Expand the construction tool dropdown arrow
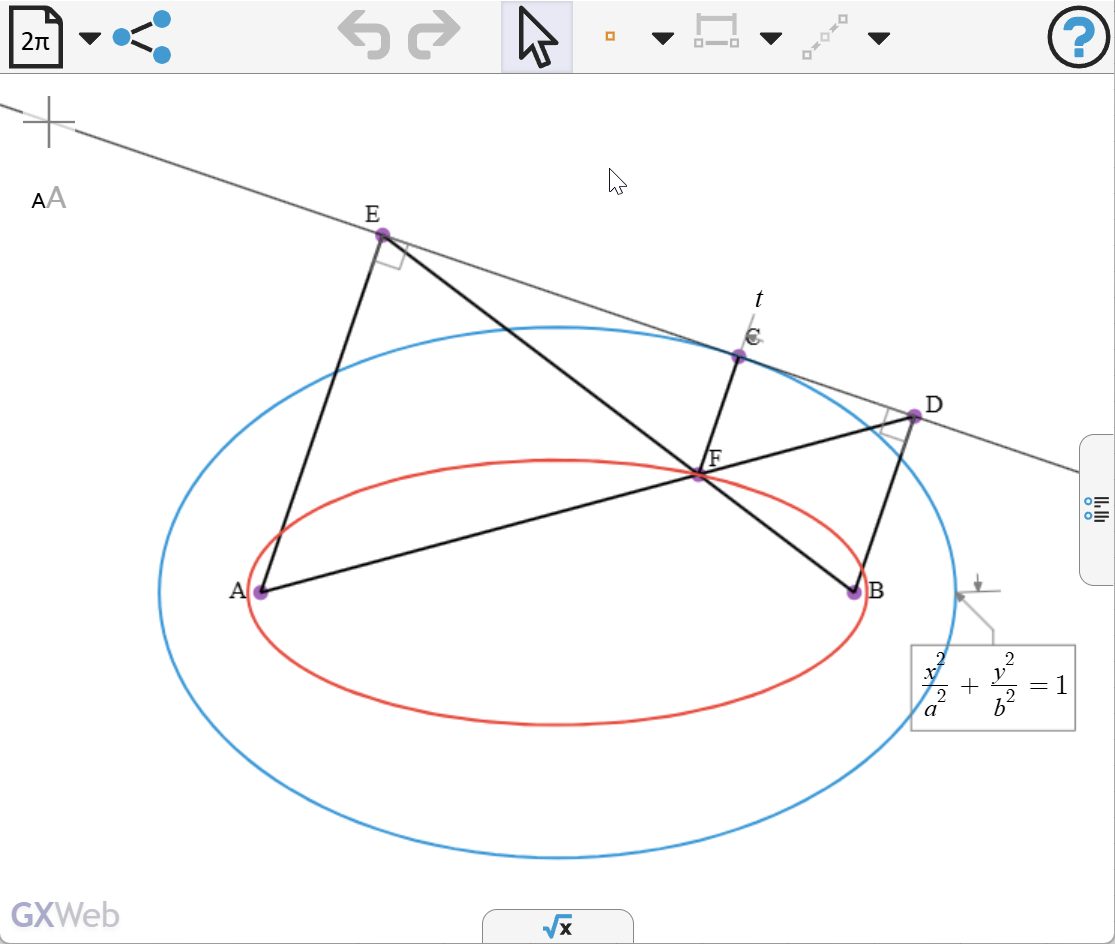Viewport: 1115px width, 944px height. 879,38
